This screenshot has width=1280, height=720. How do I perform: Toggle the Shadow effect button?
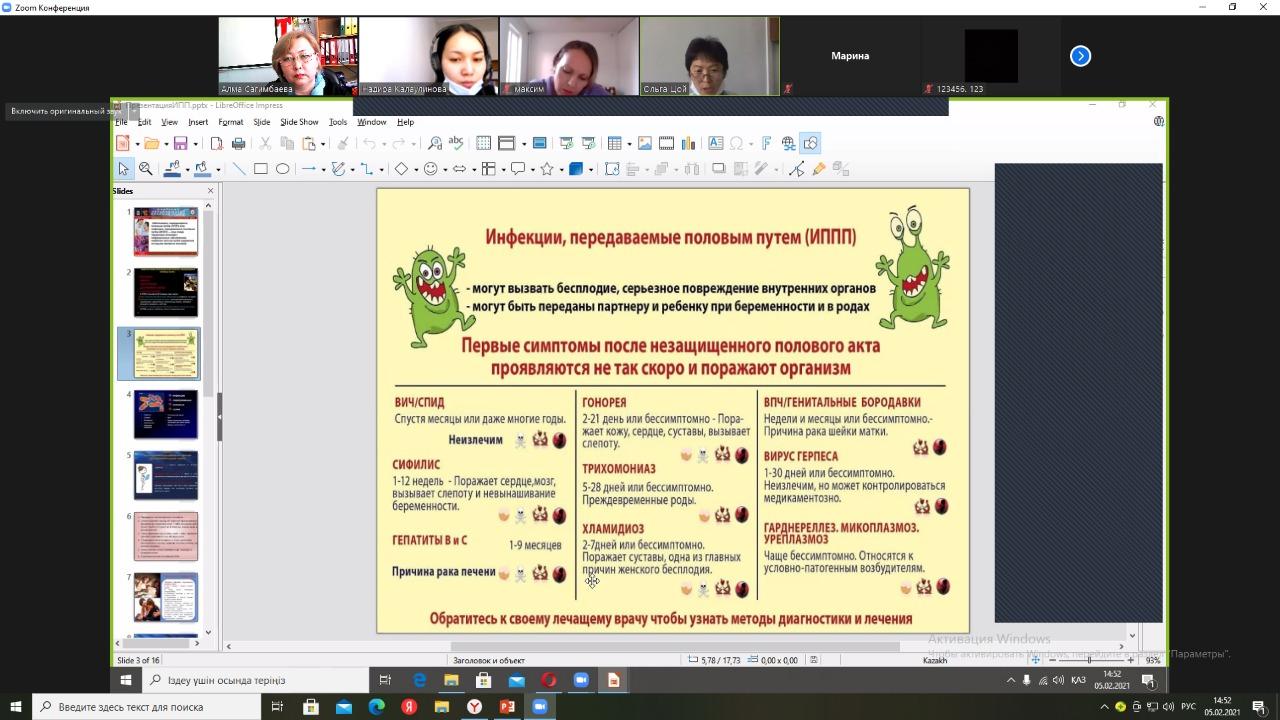pyautogui.click(x=718, y=169)
